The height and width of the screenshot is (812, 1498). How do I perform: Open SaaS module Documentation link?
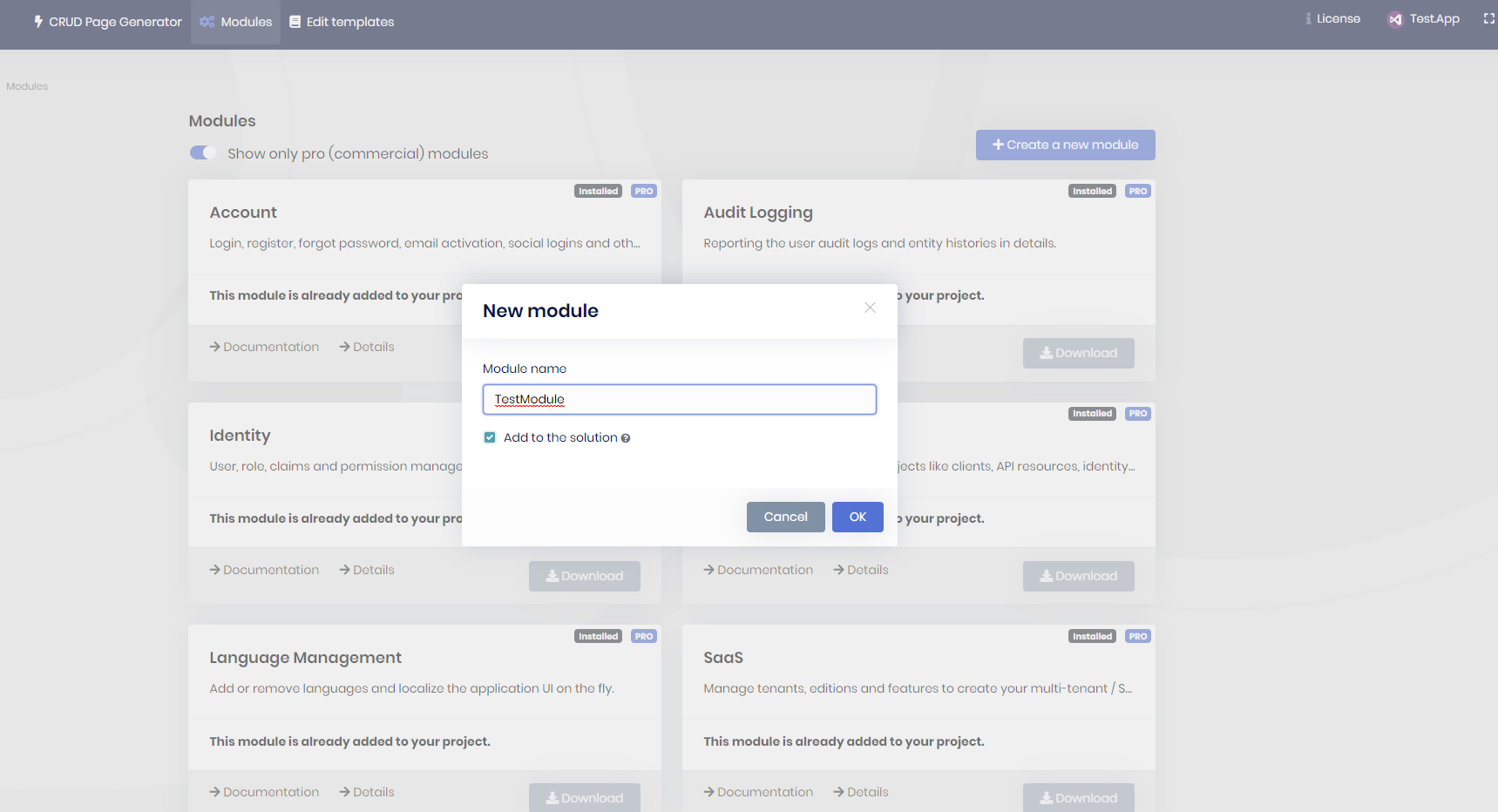(x=758, y=792)
